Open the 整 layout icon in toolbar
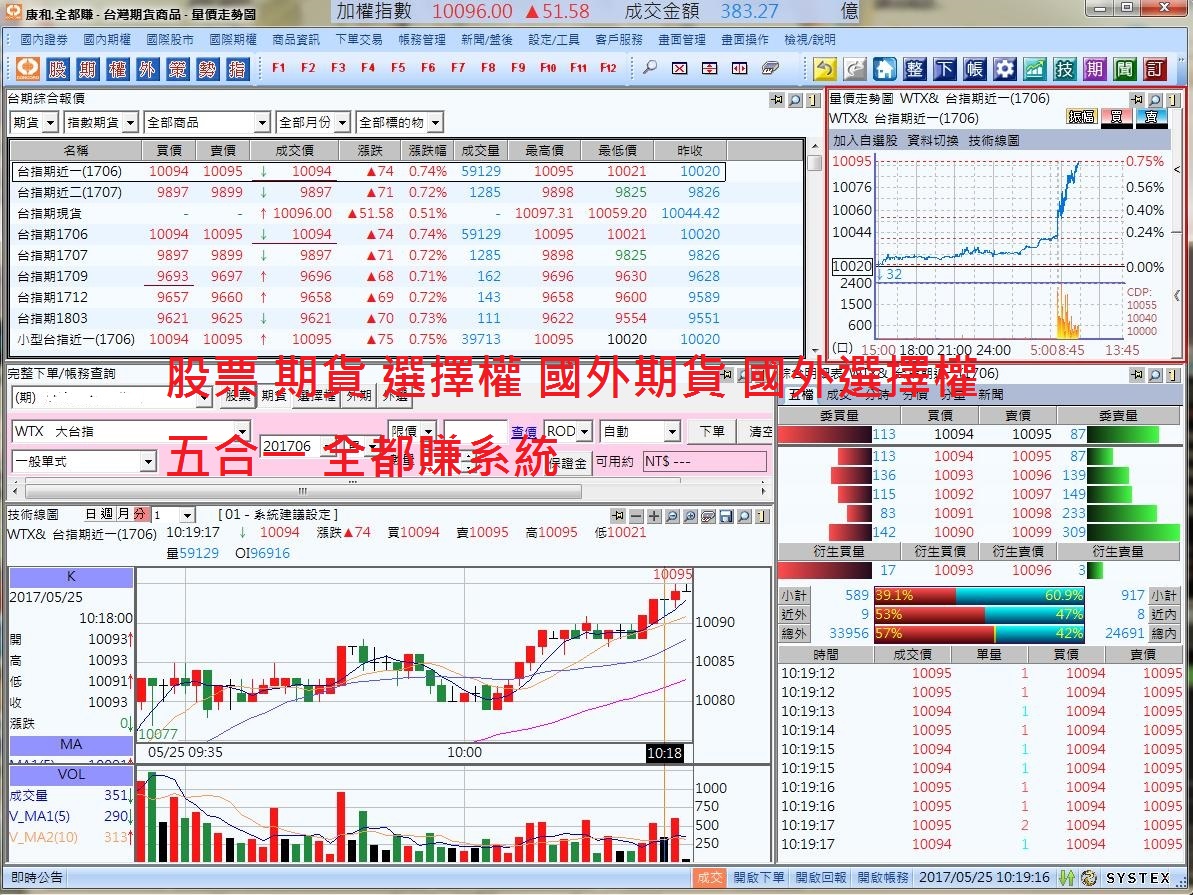 [915, 69]
